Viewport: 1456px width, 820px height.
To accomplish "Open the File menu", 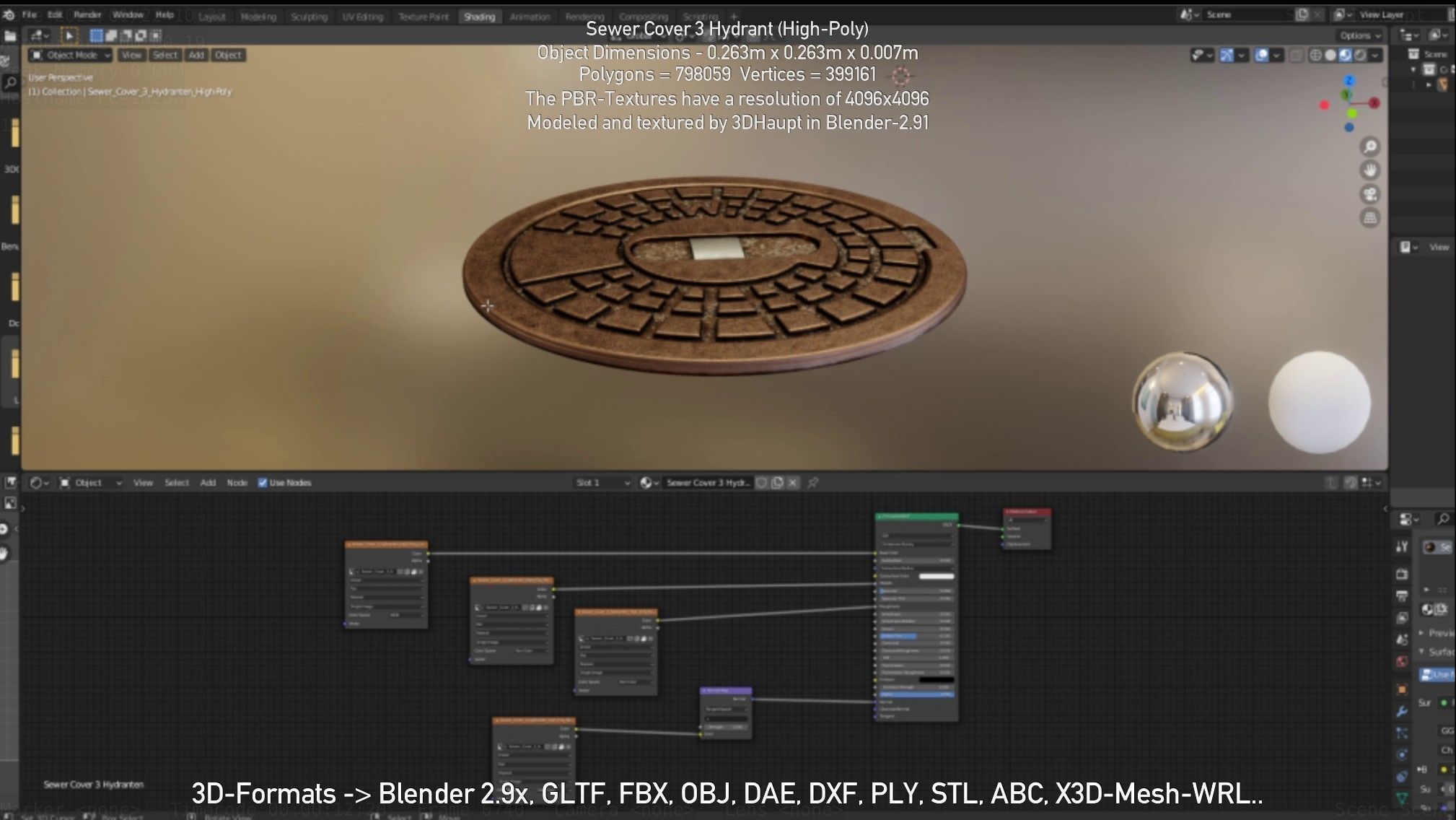I will pyautogui.click(x=30, y=14).
